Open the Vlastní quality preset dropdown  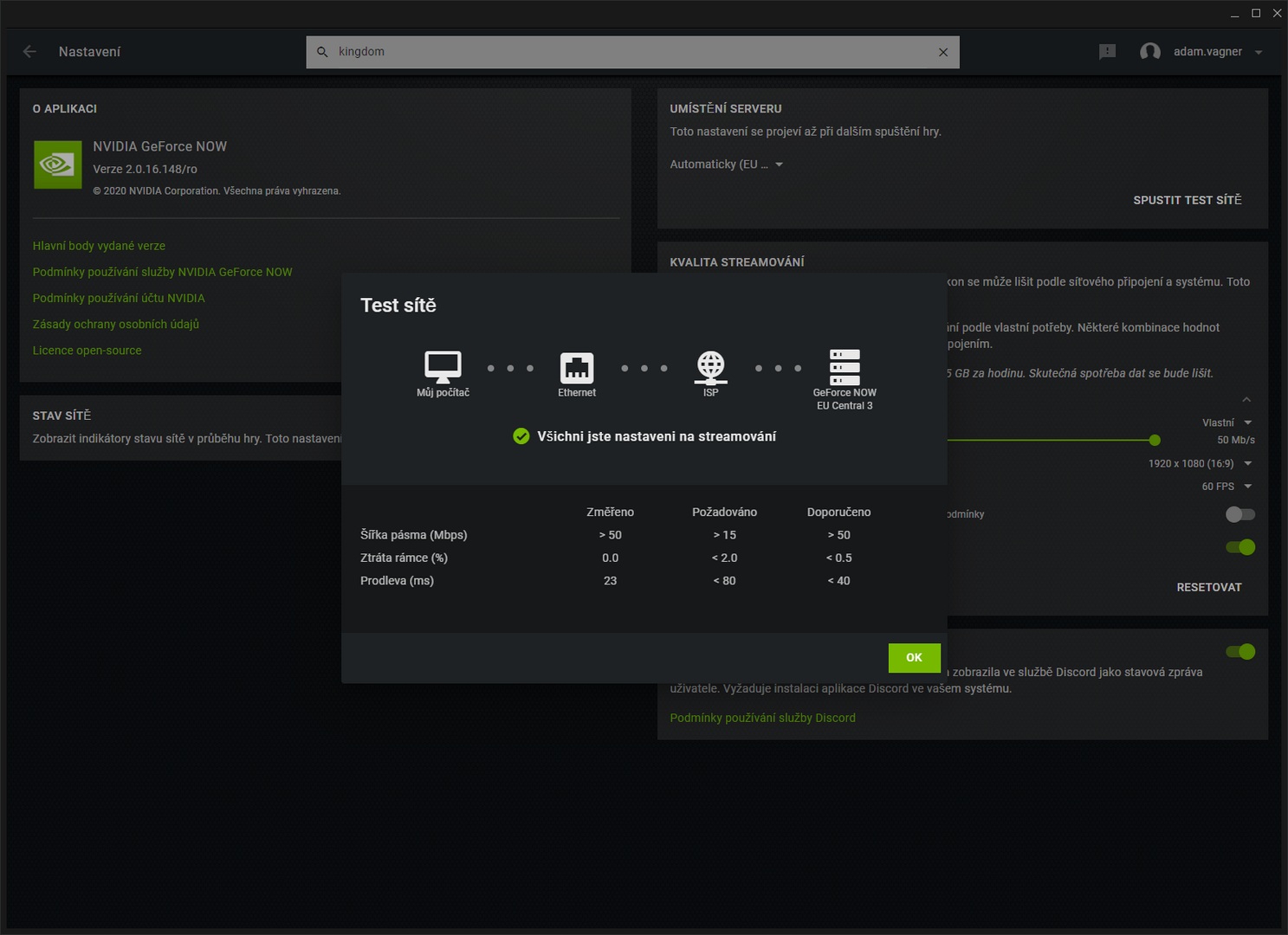click(1227, 422)
